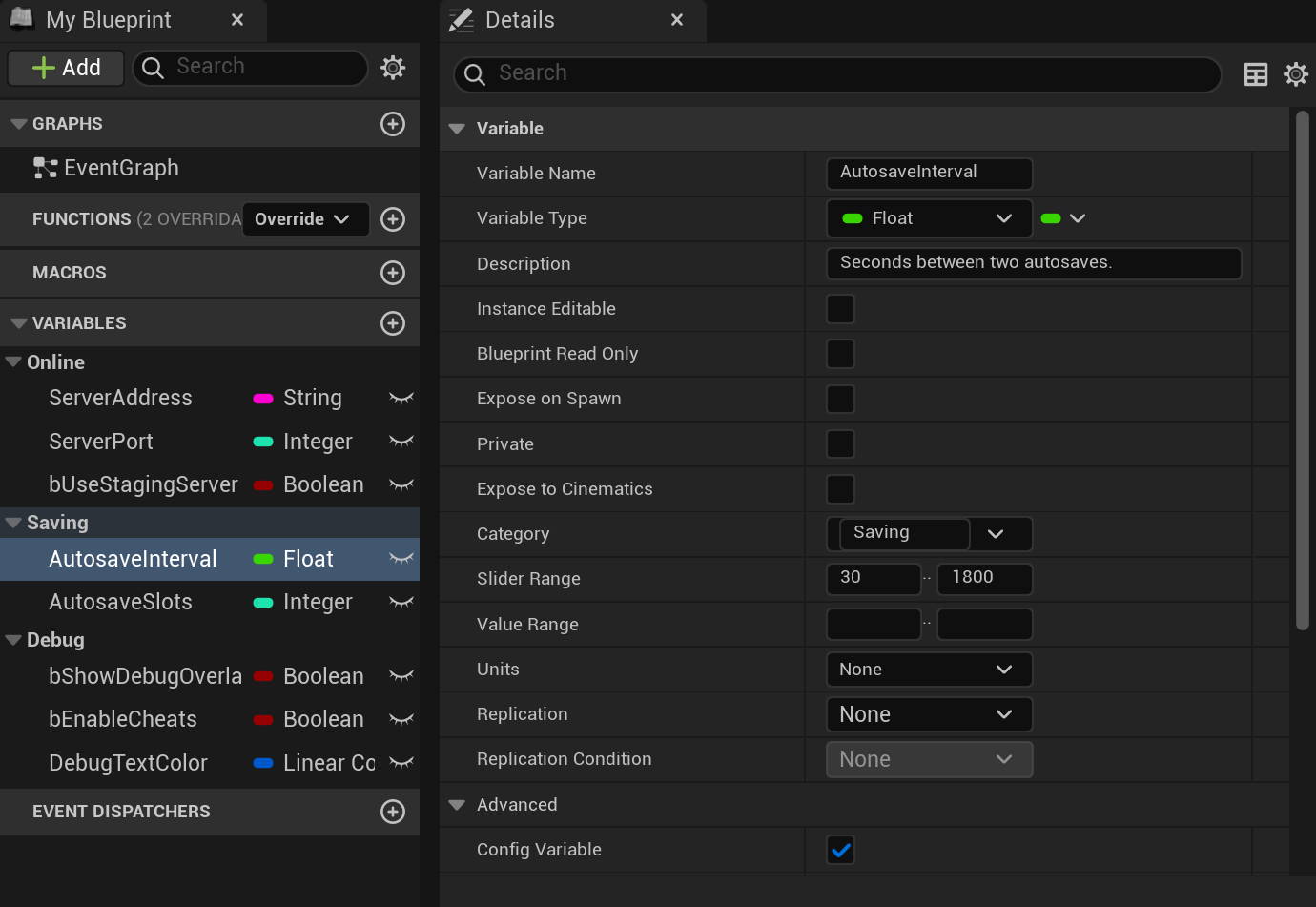Click the EventGraph graph icon

pos(45,169)
